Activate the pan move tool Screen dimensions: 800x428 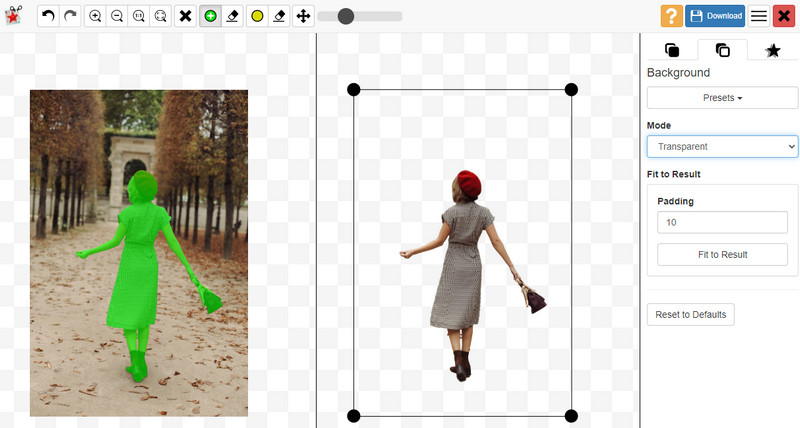(304, 16)
